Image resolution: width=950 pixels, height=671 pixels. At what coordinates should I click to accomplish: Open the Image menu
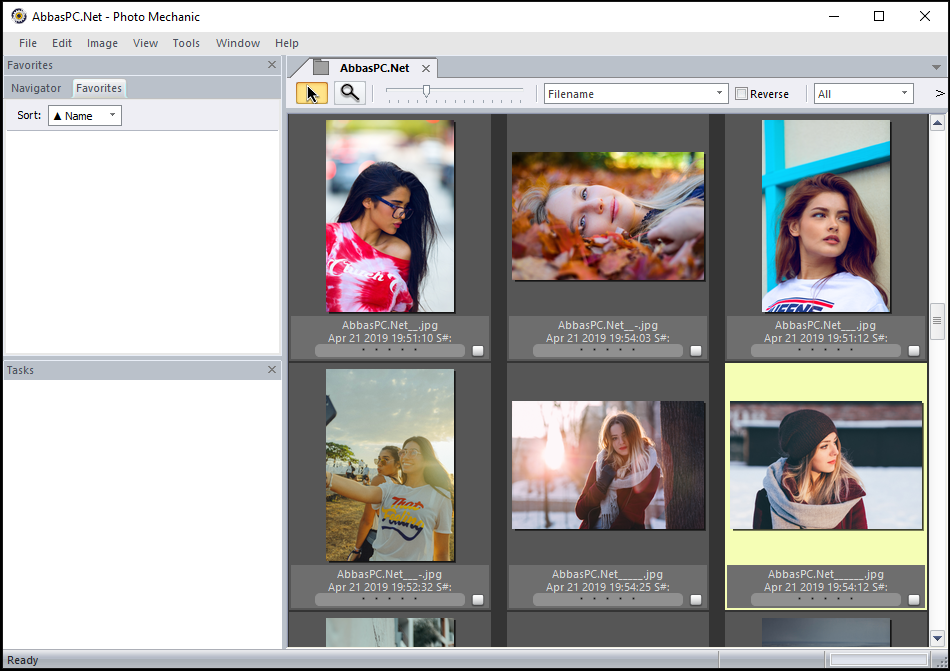pyautogui.click(x=102, y=43)
